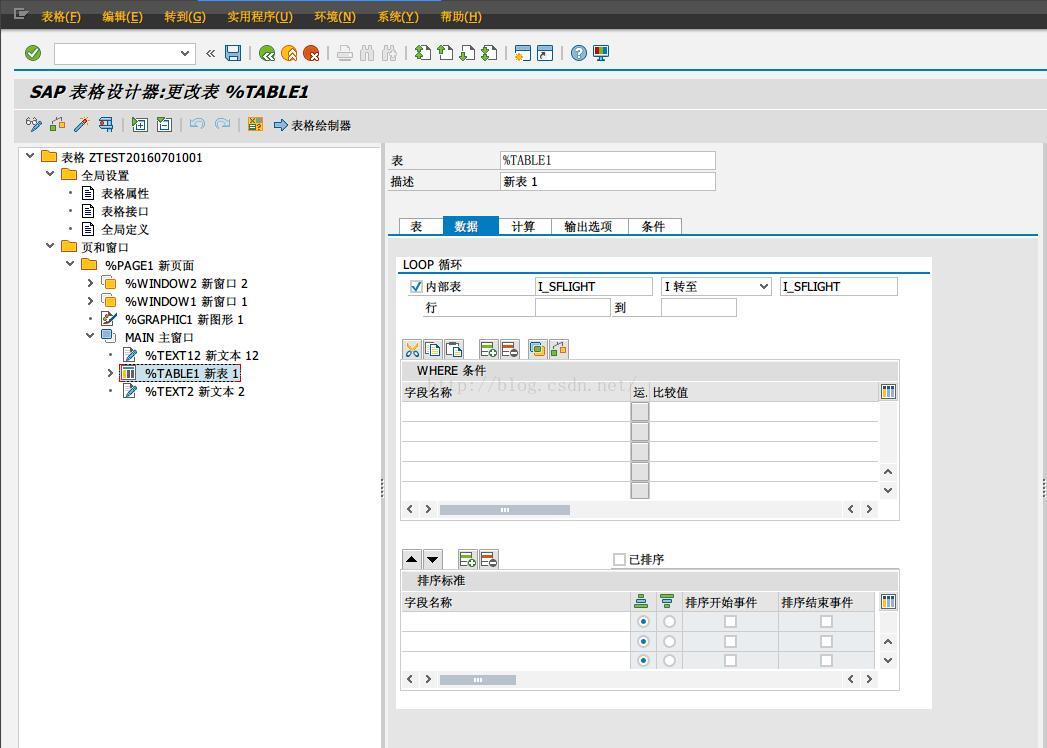Click the Activate magic wand icon

(81, 124)
